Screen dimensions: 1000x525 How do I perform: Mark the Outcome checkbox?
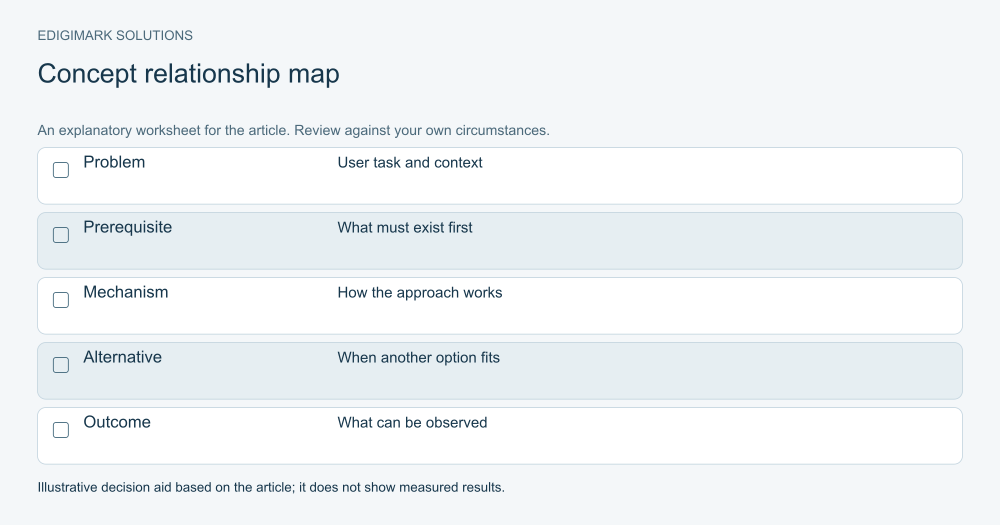click(x=61, y=430)
